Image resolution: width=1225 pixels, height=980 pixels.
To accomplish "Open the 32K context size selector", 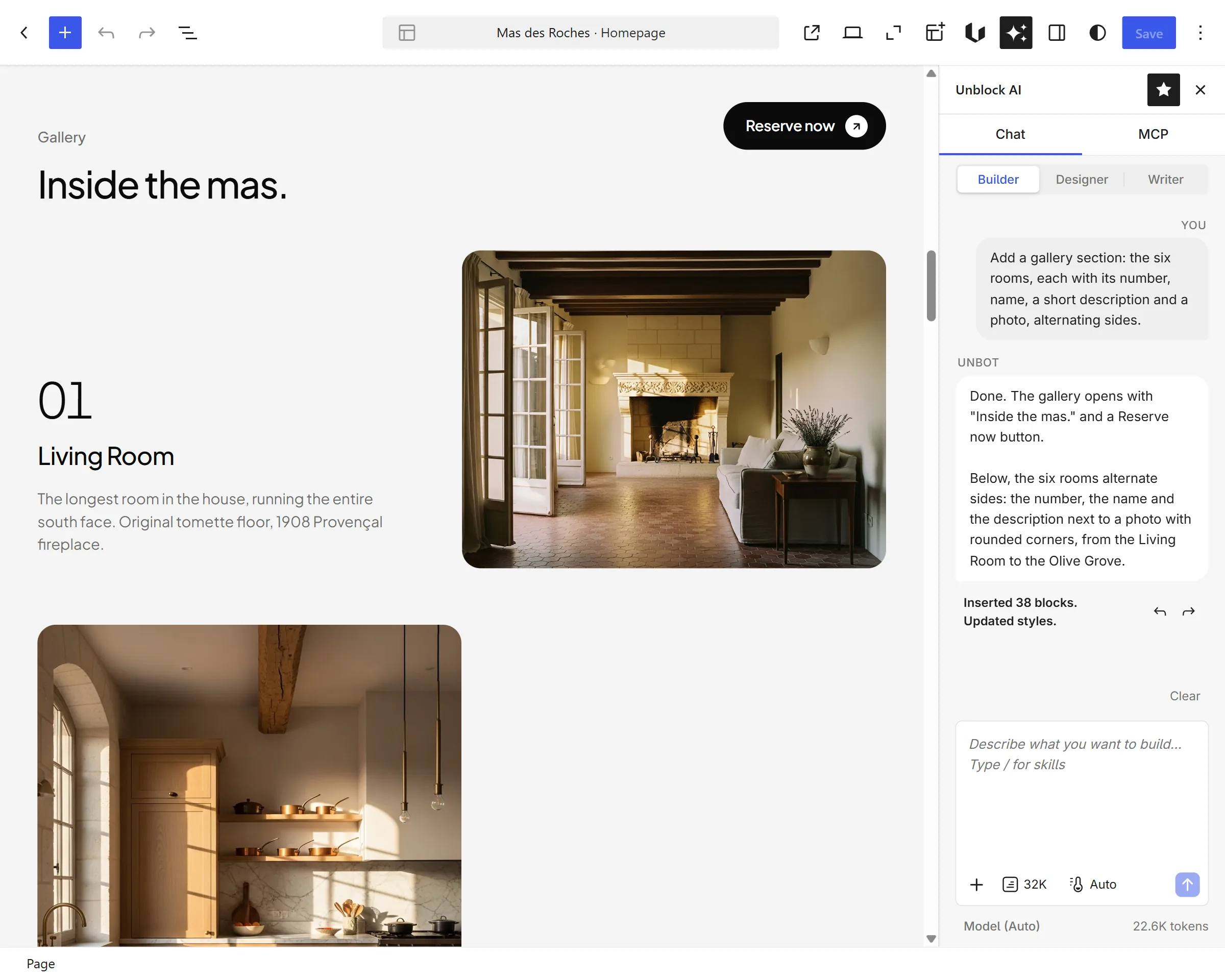I will point(1024,885).
